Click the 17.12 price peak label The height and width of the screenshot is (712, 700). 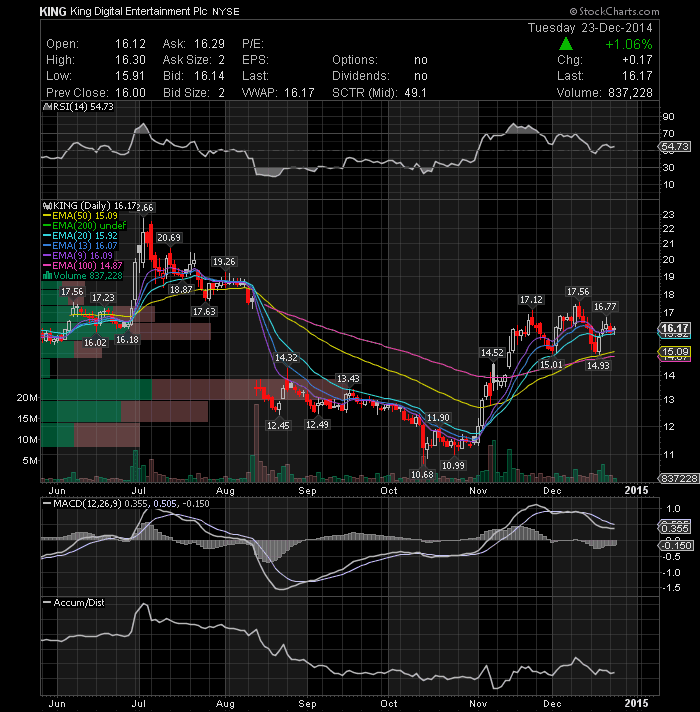(x=531, y=300)
